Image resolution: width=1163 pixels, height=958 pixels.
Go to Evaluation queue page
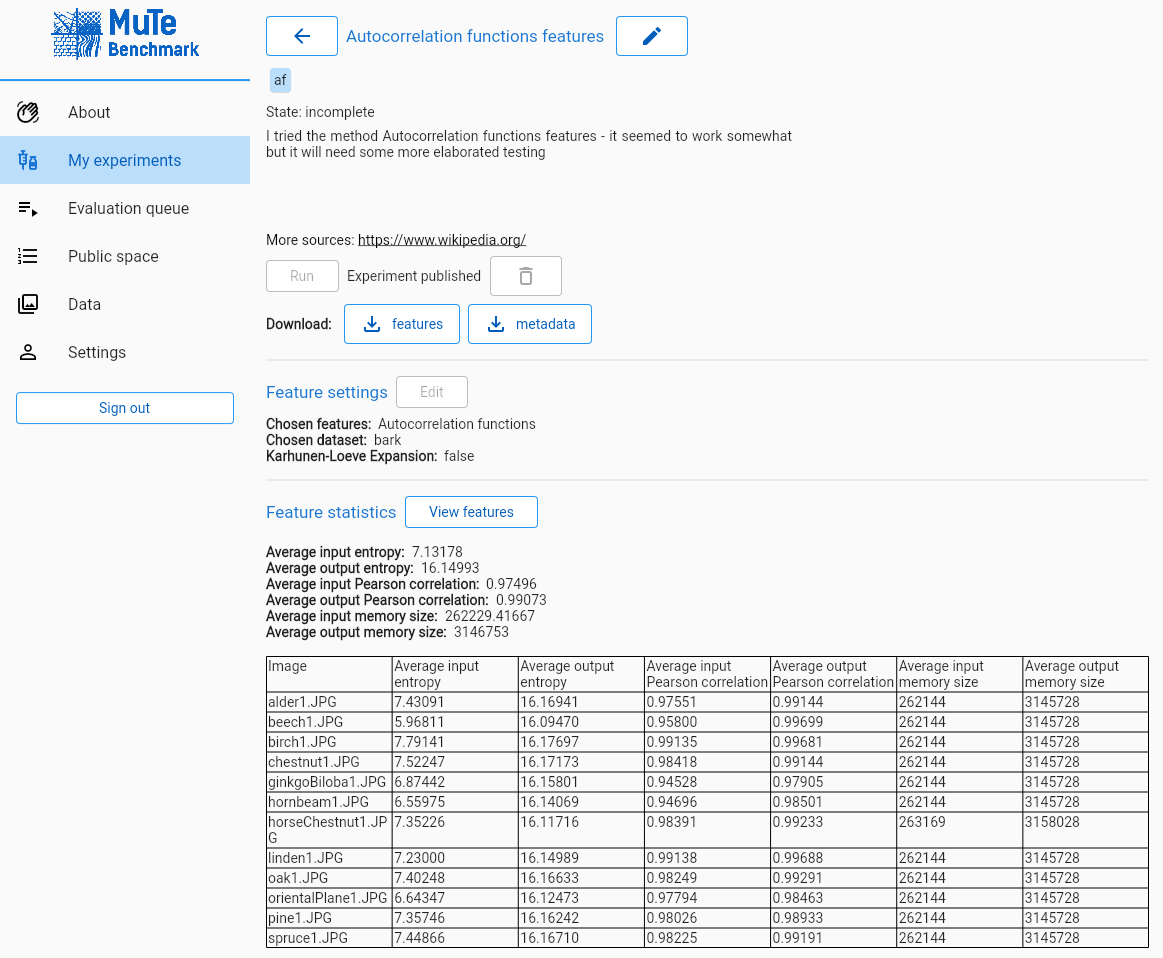click(x=128, y=209)
